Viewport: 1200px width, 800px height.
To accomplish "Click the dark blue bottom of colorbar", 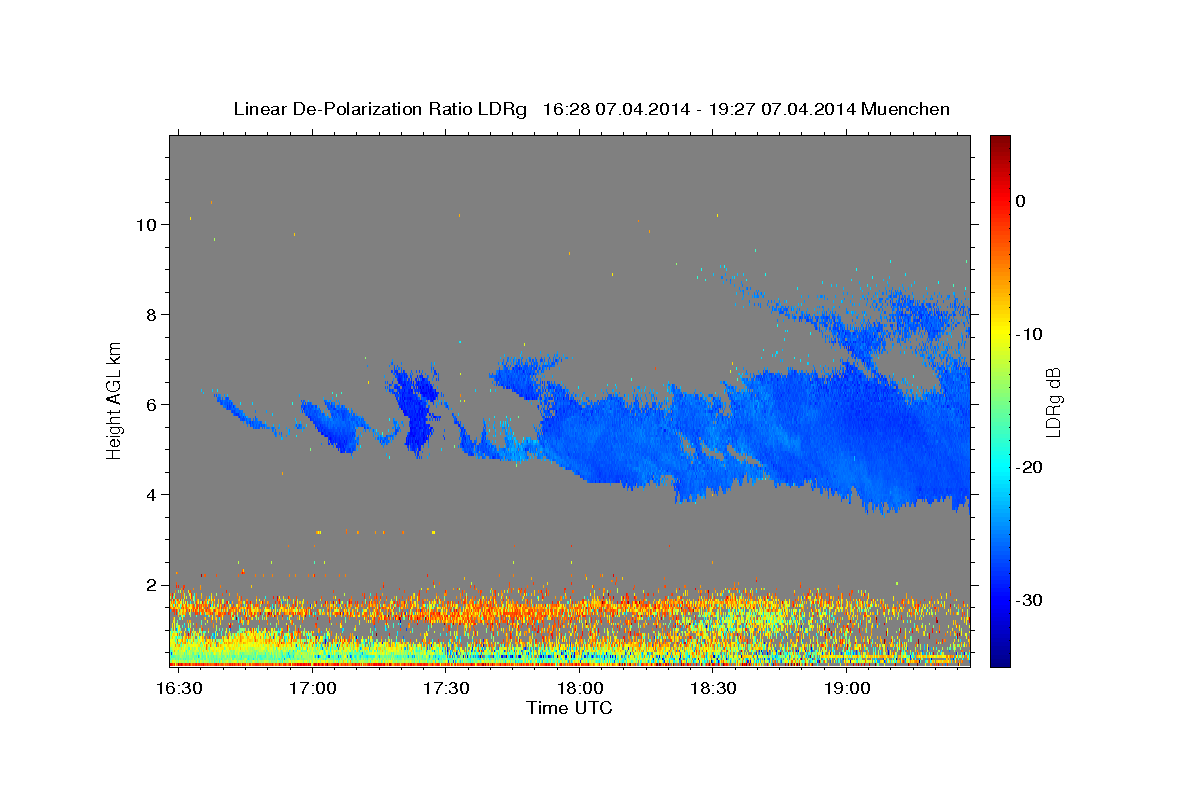I will tap(1000, 655).
